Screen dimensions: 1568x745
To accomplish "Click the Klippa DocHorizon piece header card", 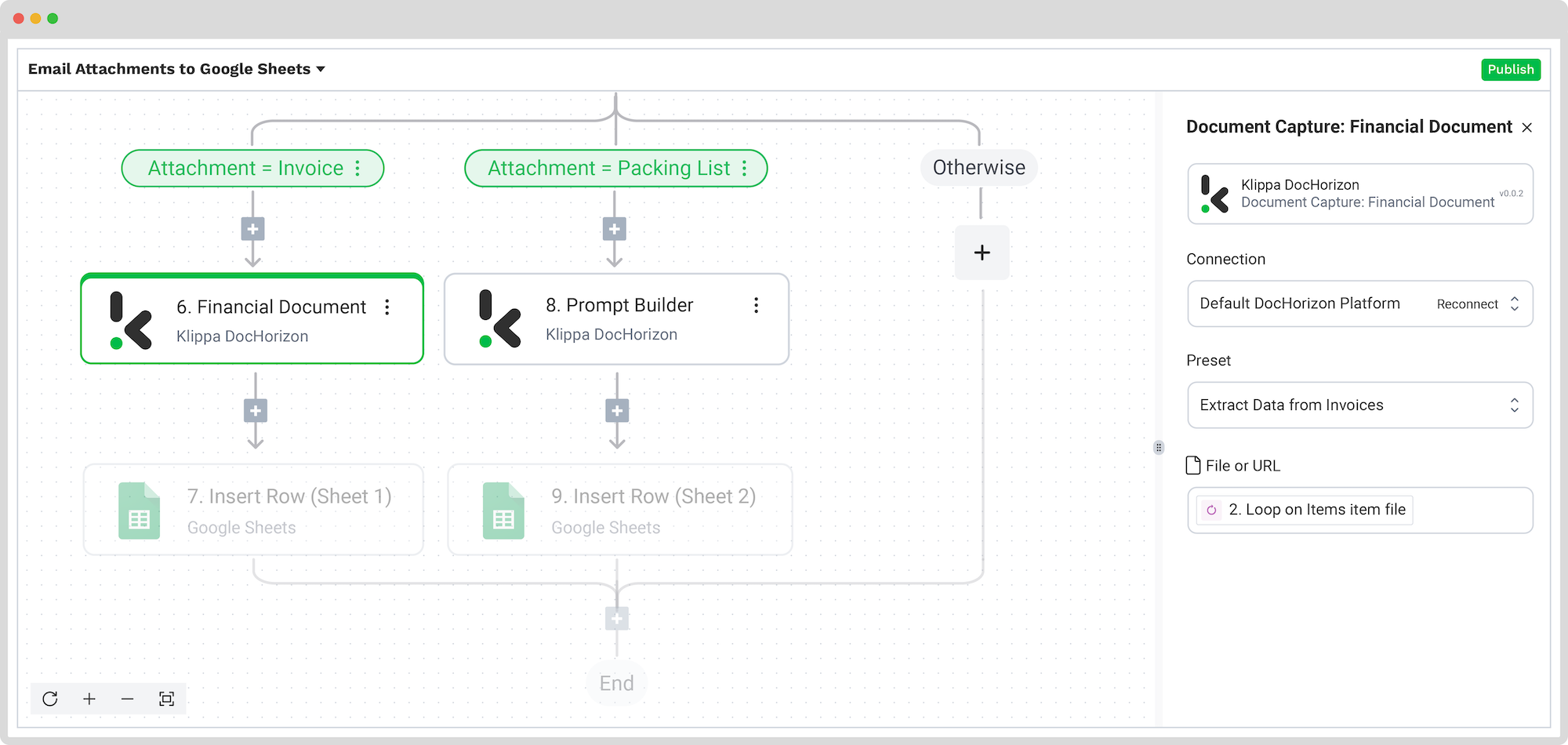I will pos(1360,194).
